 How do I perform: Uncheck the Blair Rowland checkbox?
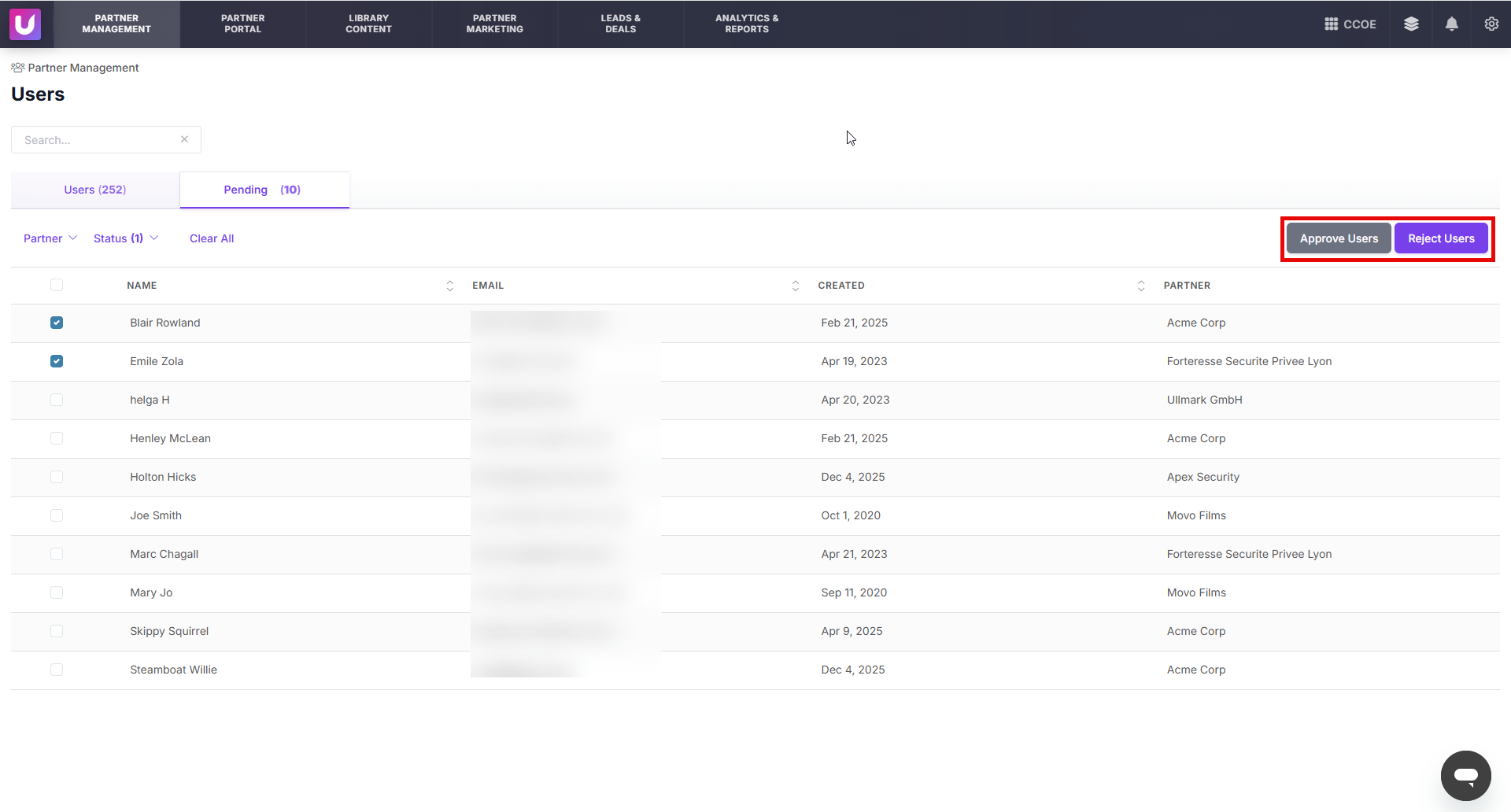point(57,323)
